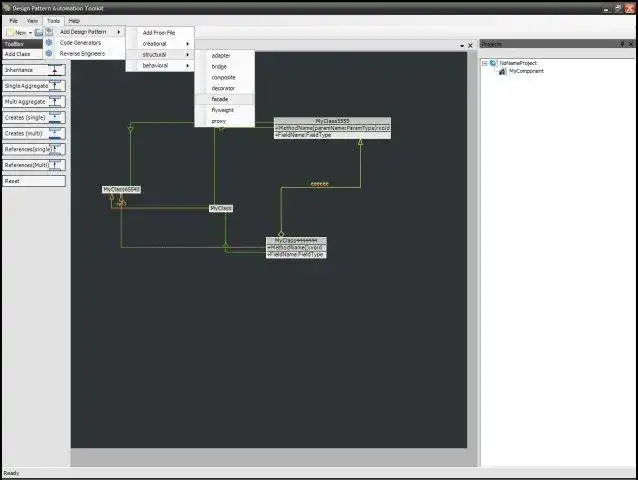Image resolution: width=638 pixels, height=480 pixels.
Task: Click the Creates (multi) diagram icon
Action: (55, 133)
